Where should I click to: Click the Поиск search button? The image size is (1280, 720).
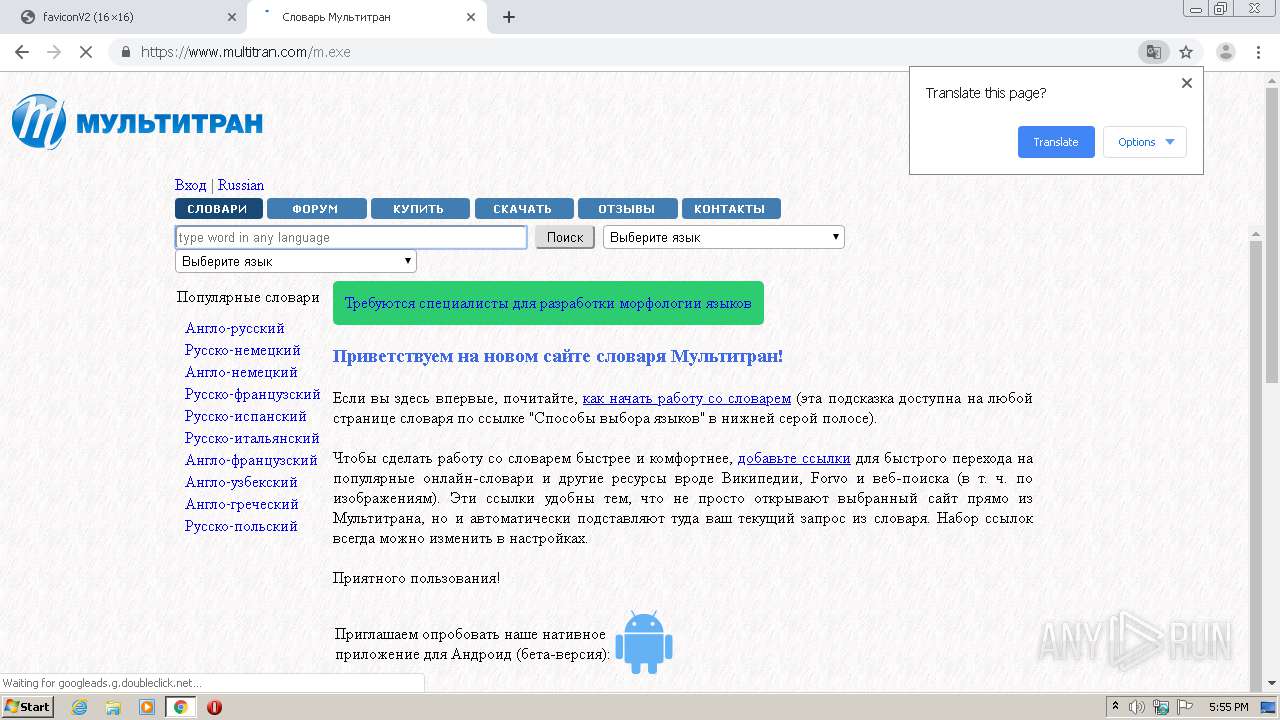pos(565,237)
